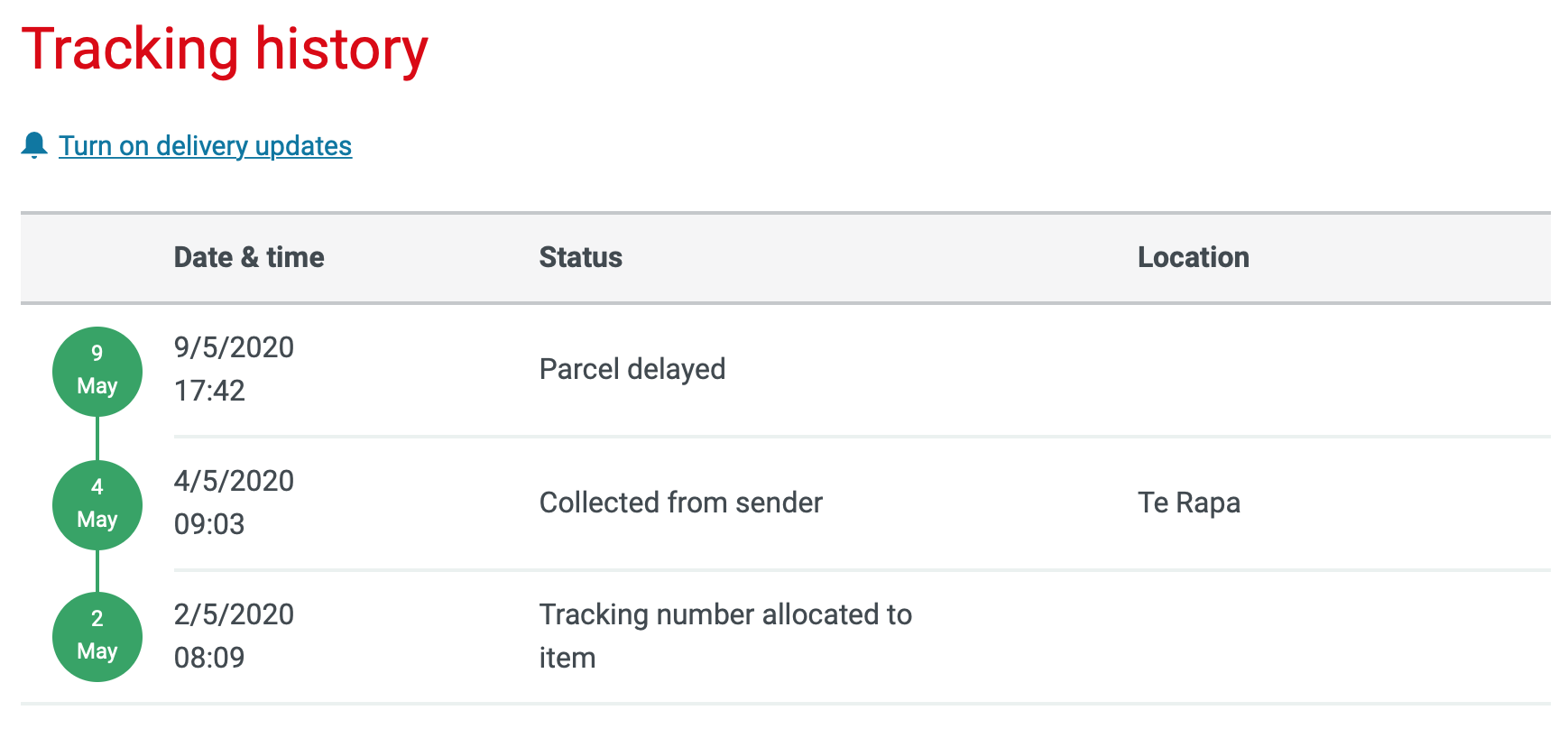Click the Status column header
1568x738 pixels.
click(x=580, y=257)
